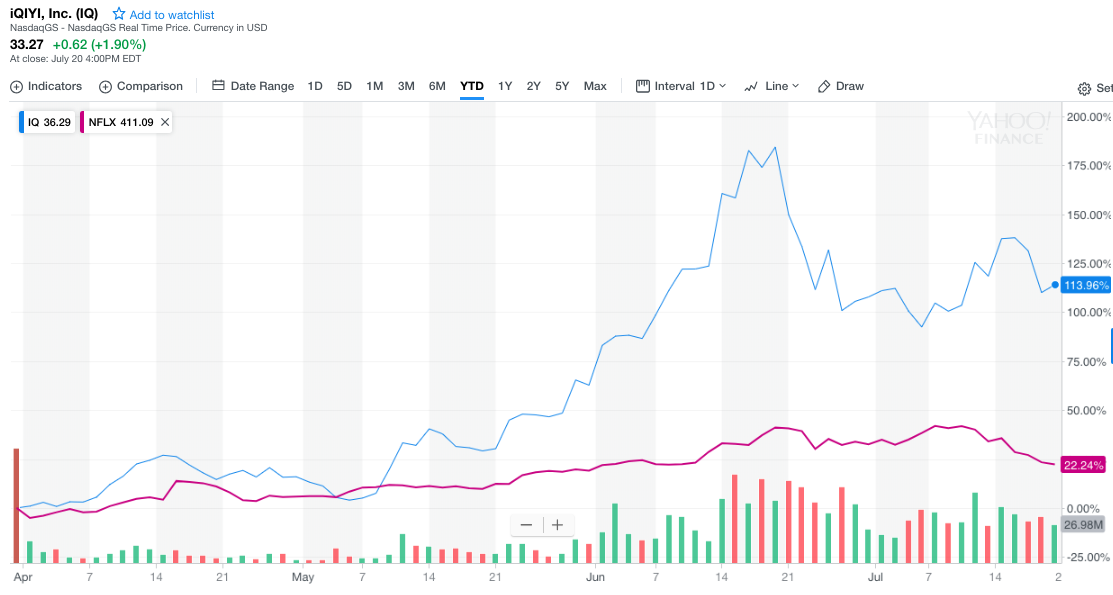Click the IQ 36.29 legend label
This screenshot has width=1113, height=595.
point(49,122)
